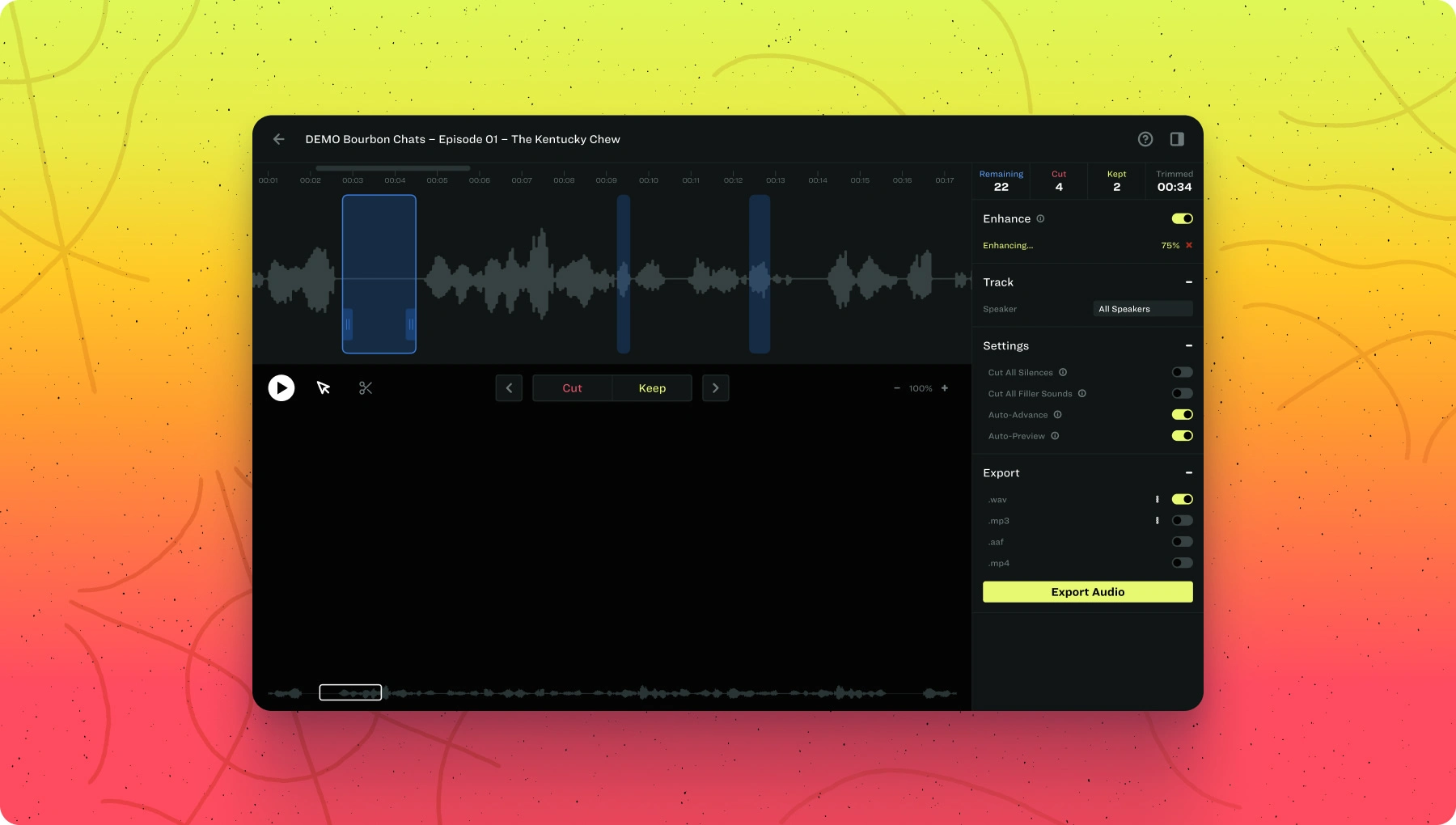Click the overview waveform viewport box
This screenshot has height=825, width=1456.
point(350,692)
